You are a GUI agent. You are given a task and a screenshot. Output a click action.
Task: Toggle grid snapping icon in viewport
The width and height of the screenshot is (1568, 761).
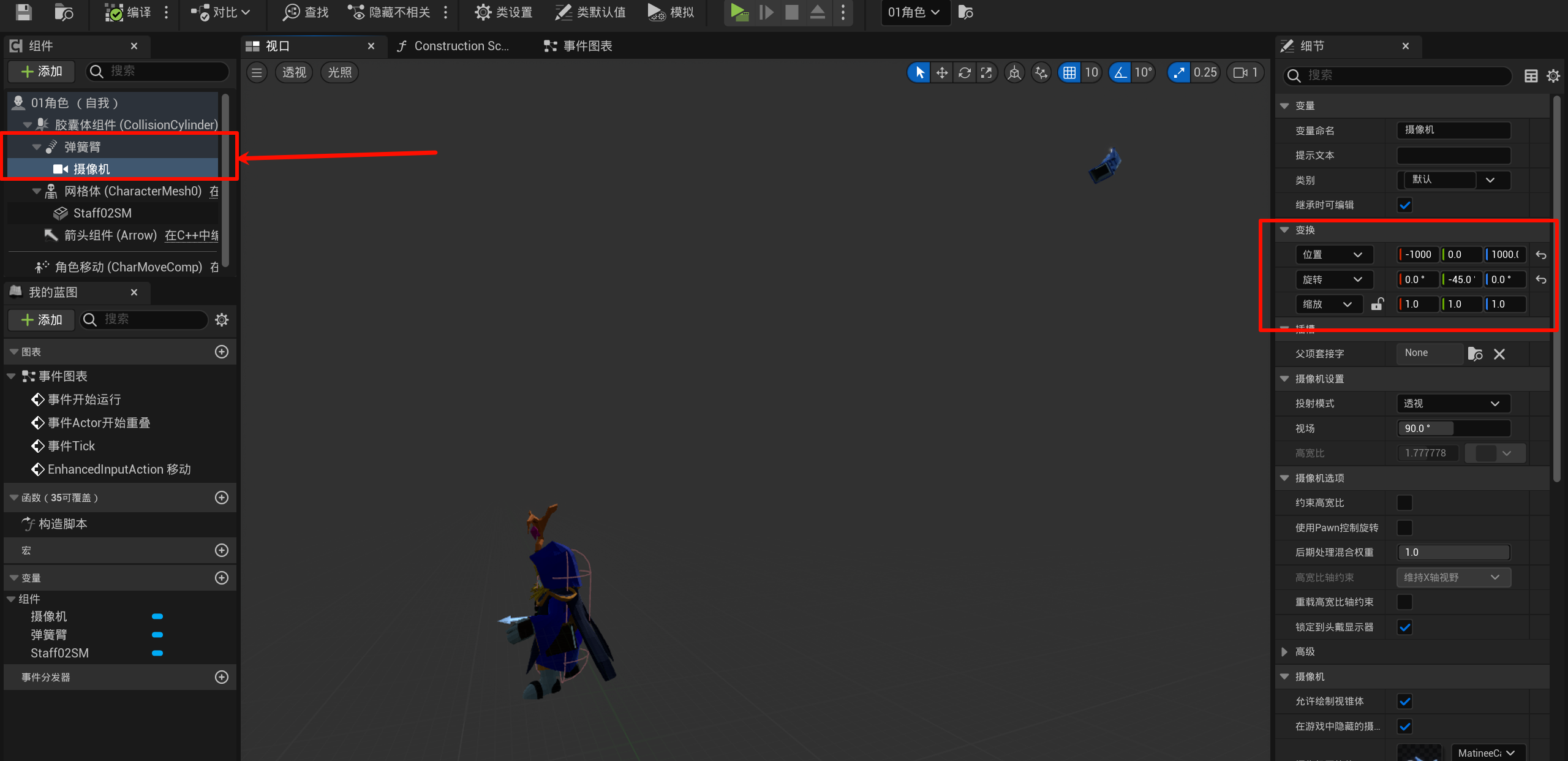(x=1069, y=73)
